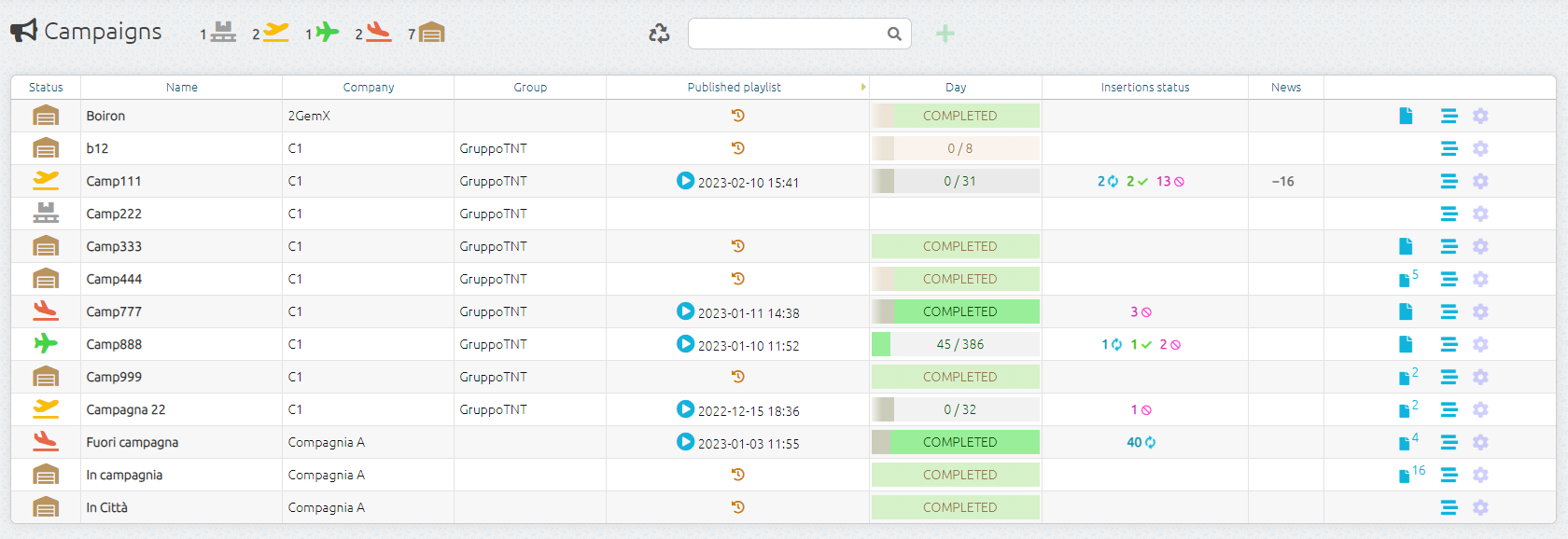This screenshot has width=1568, height=539.
Task: Filter campaigns by warehouse archive icon
Action: point(431,33)
